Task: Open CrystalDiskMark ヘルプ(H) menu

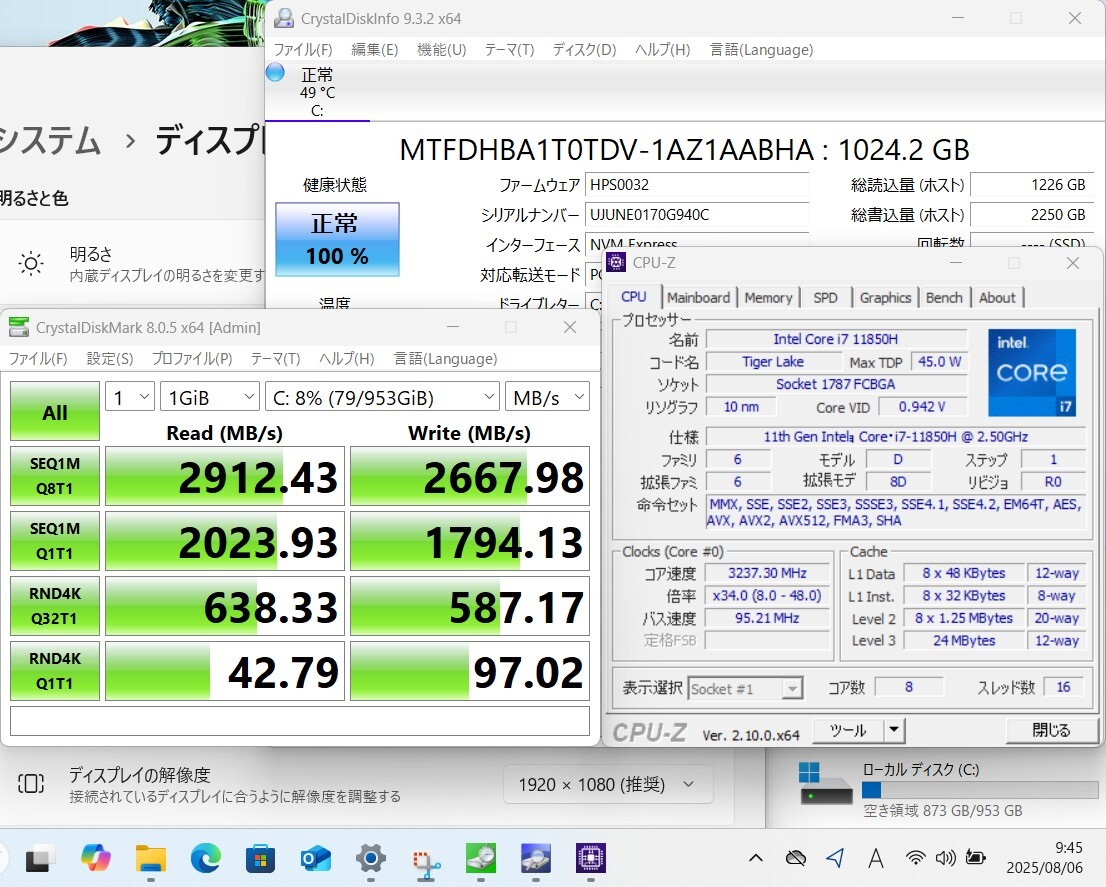Action: 346,359
